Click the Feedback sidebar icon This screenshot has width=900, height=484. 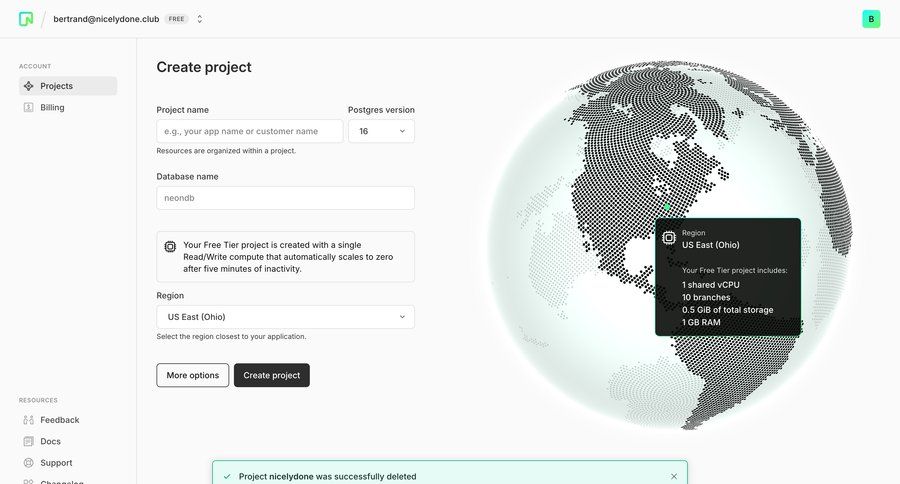pos(29,420)
